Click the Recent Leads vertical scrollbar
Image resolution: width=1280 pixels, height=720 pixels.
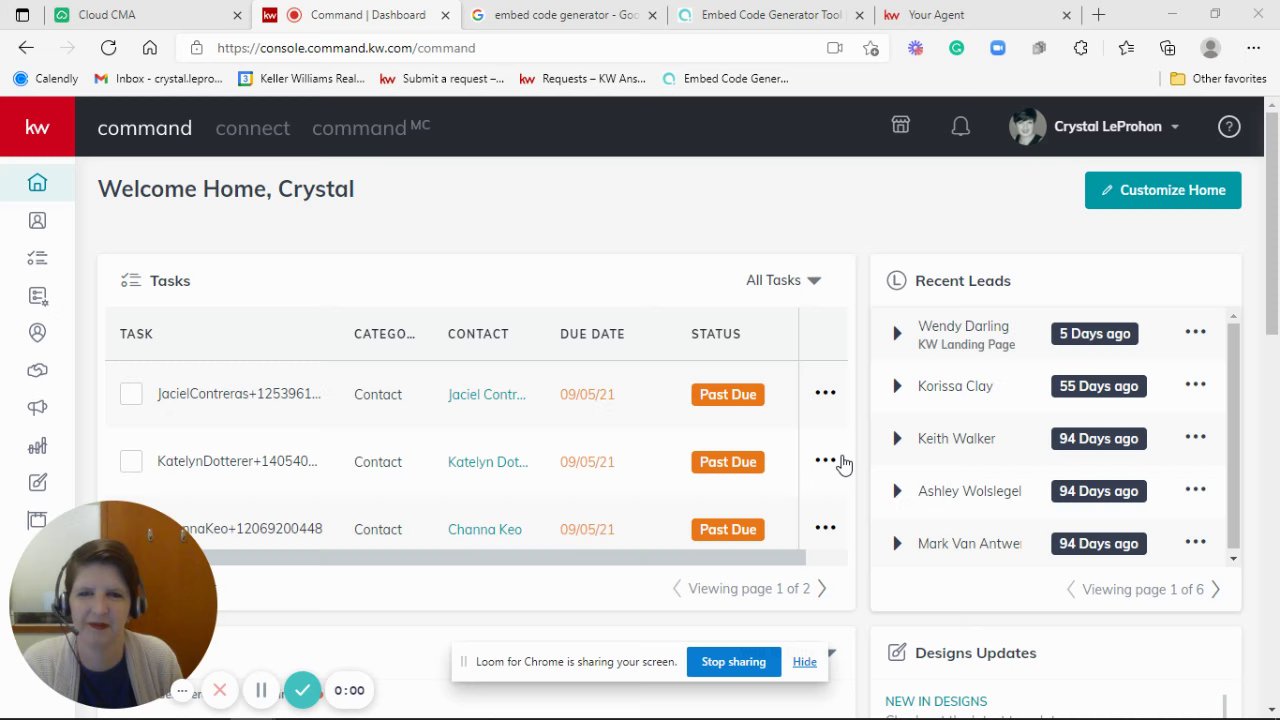point(1233,435)
